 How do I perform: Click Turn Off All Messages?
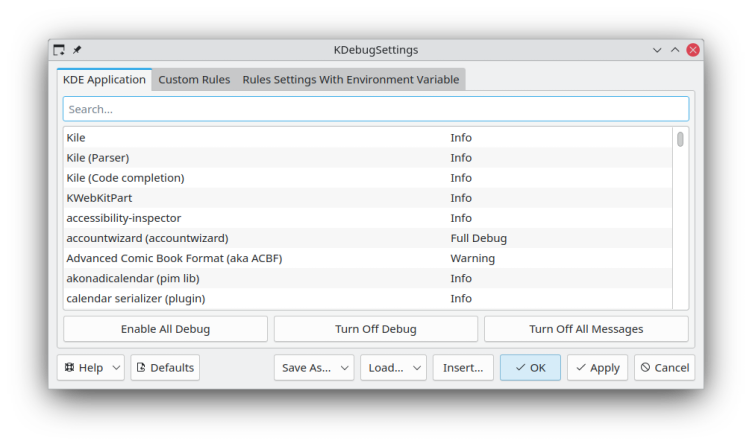click(x=586, y=329)
